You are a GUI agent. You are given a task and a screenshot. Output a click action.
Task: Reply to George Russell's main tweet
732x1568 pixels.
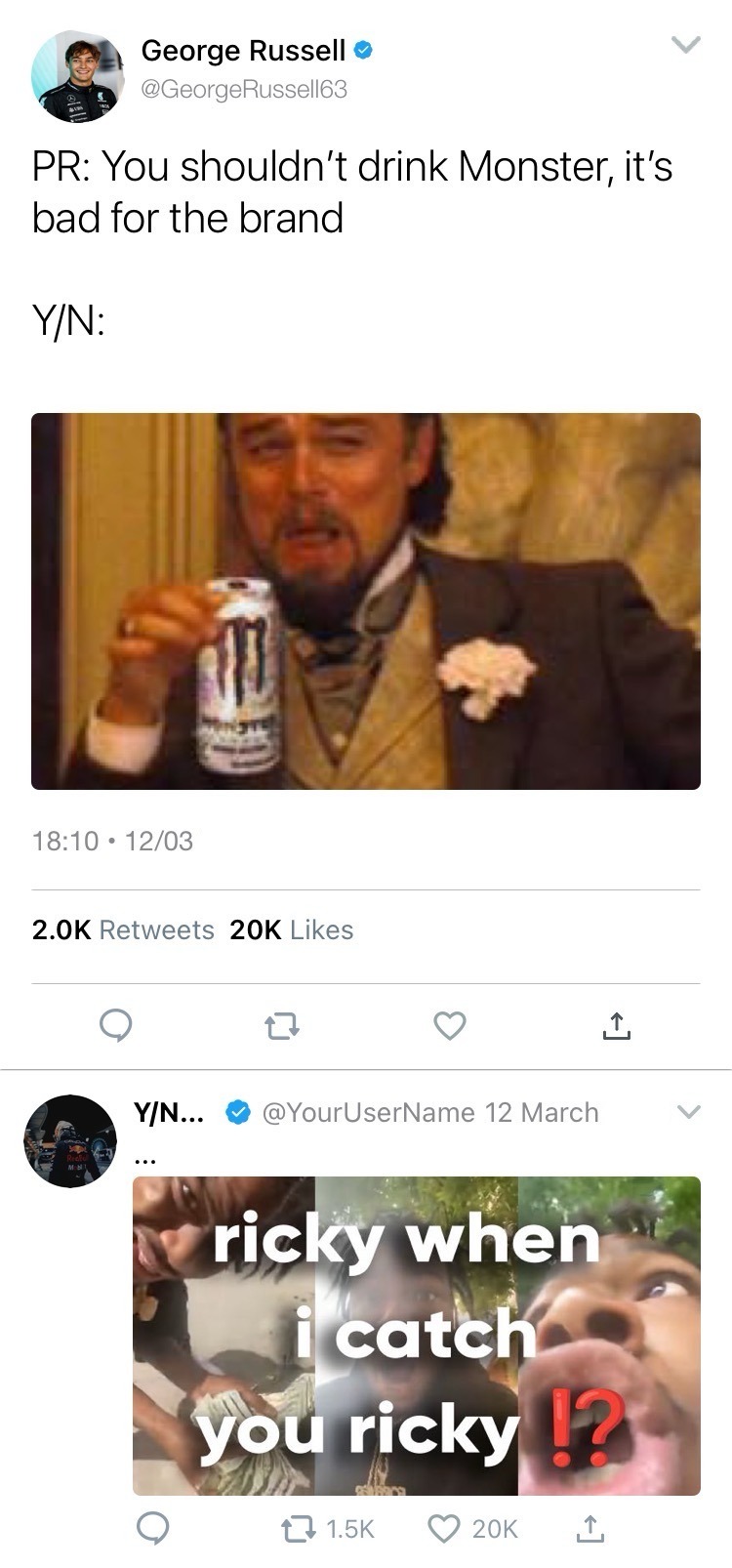(x=116, y=1025)
